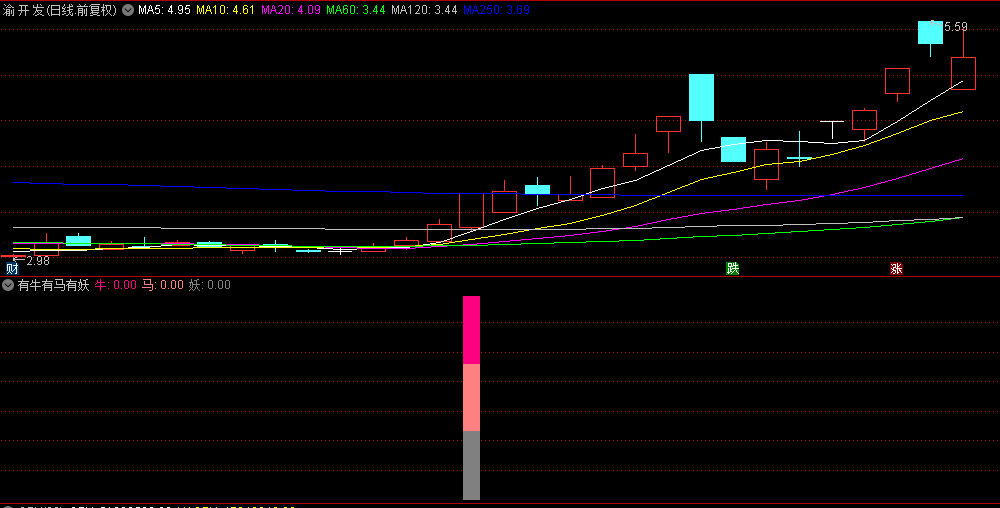
Task: Click the red 涨 marker icon
Action: pos(896,268)
